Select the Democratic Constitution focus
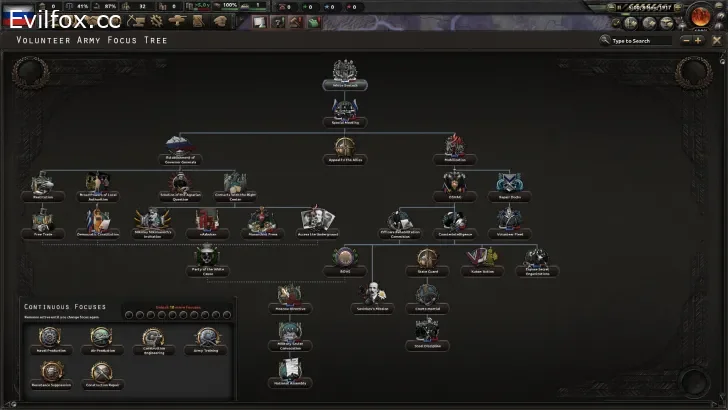The width and height of the screenshot is (728, 410). [97, 220]
